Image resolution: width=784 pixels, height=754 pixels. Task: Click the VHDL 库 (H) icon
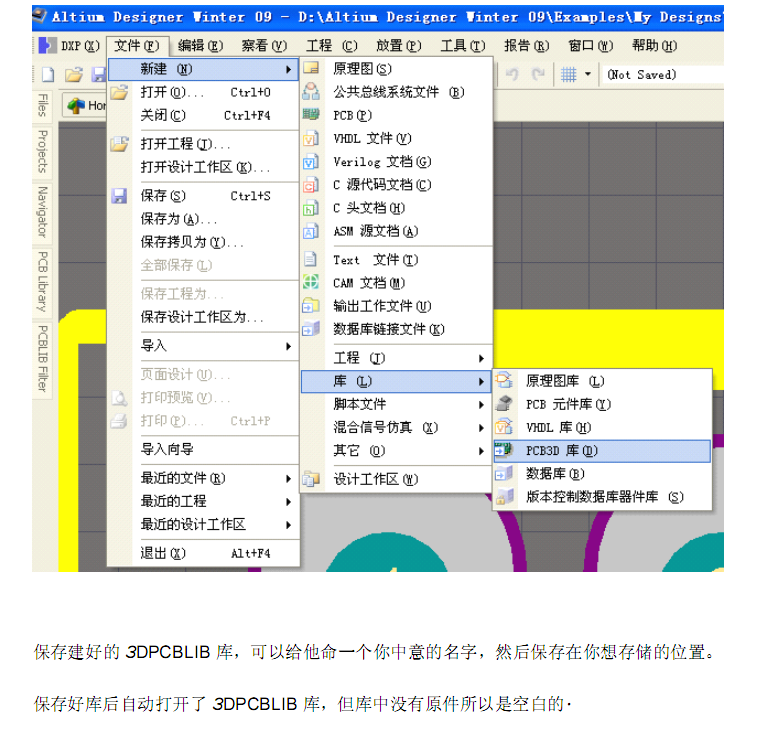pos(504,427)
